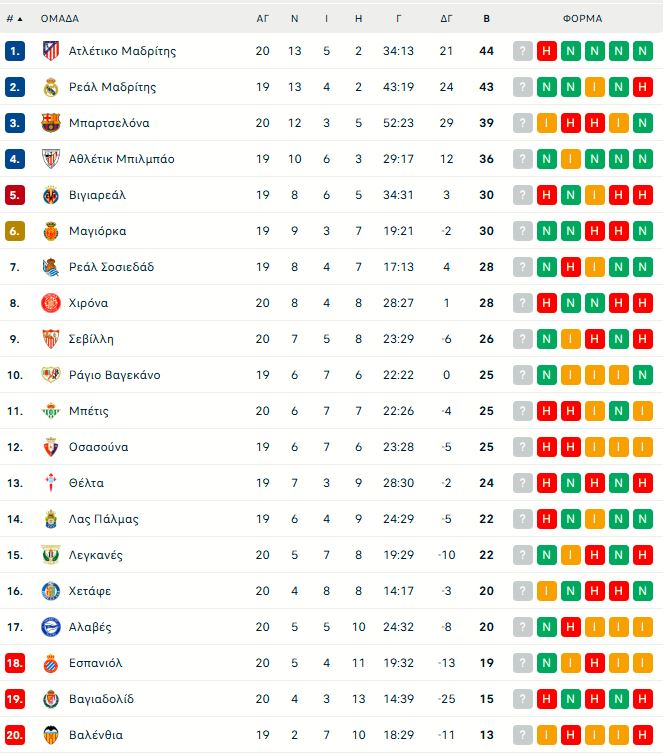
Task: Click Atlético Madrid's red H form badge
Action: pyautogui.click(x=546, y=51)
